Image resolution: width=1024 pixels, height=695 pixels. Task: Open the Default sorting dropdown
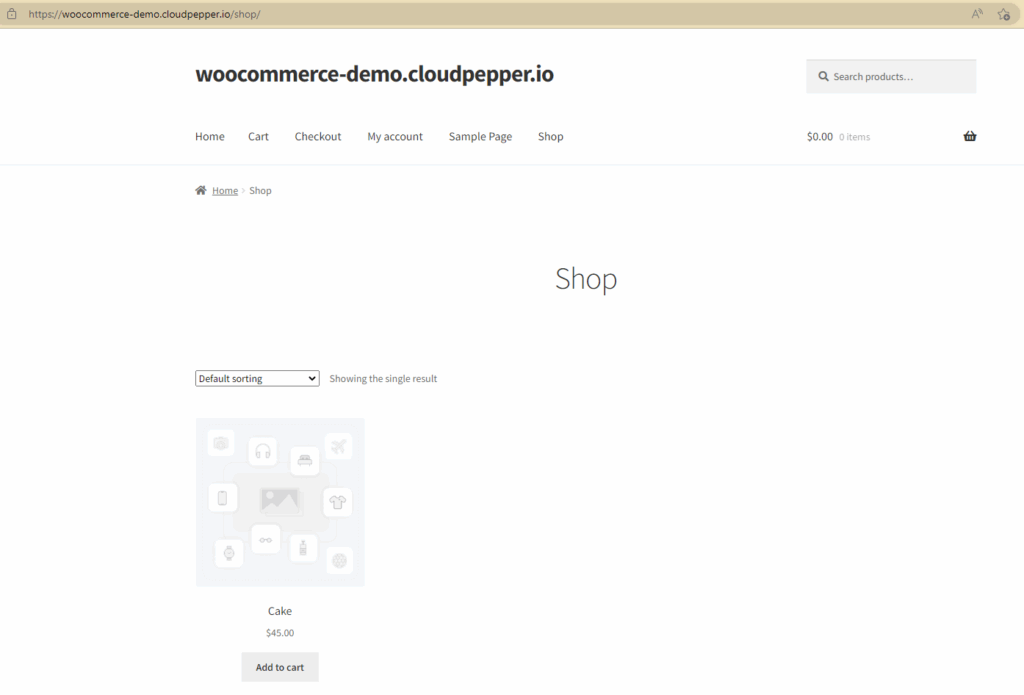(x=256, y=378)
